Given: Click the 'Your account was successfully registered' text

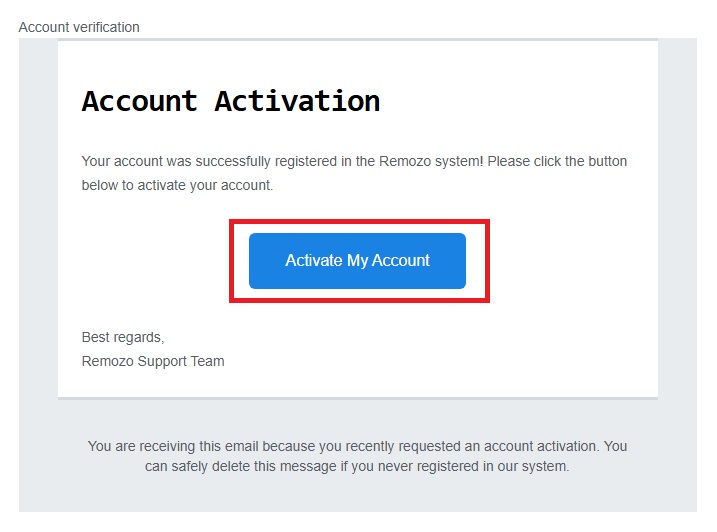Looking at the screenshot, I should coord(209,161).
